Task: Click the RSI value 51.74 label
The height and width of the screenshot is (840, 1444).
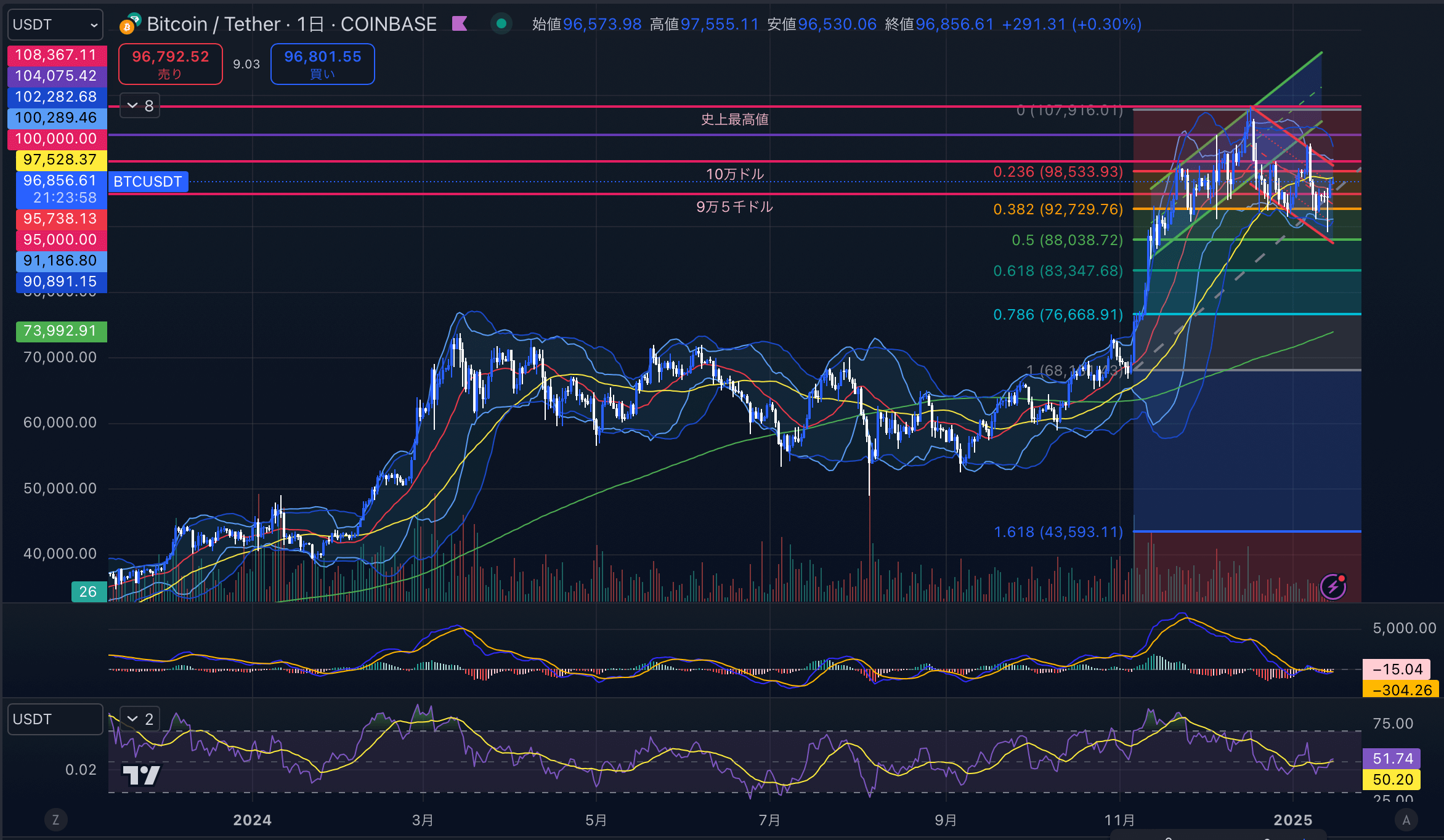Action: [1392, 759]
